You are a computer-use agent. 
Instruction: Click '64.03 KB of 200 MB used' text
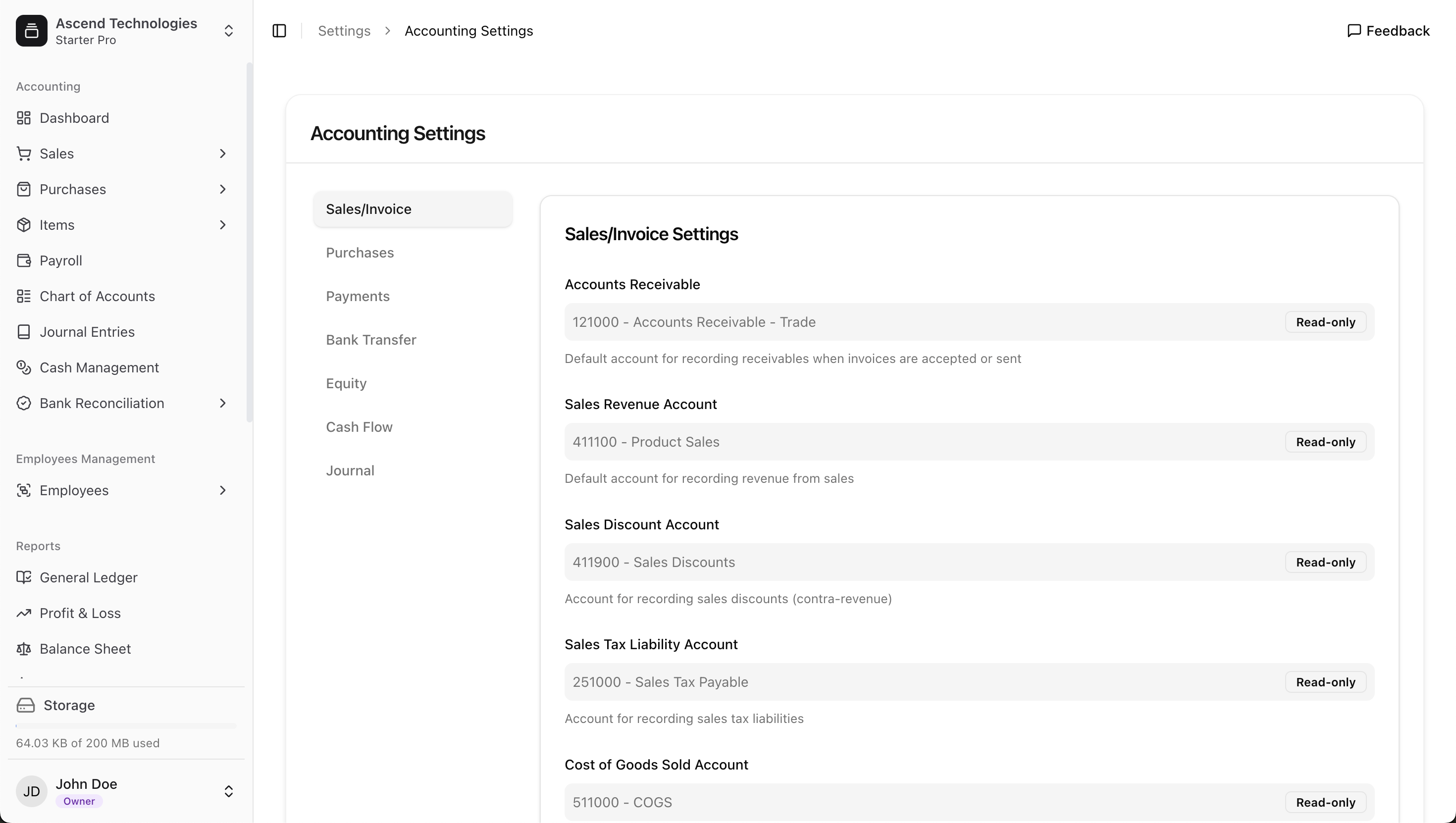88,743
